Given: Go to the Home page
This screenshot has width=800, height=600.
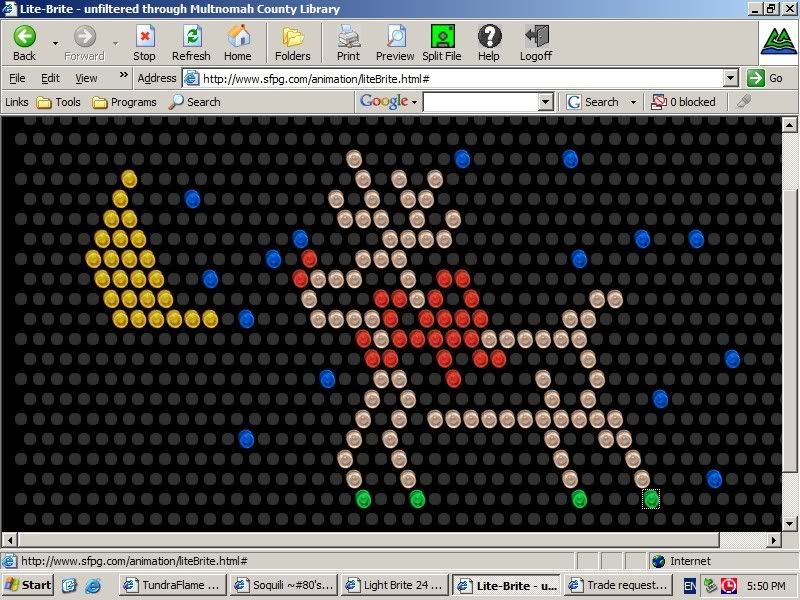Looking at the screenshot, I should (238, 43).
